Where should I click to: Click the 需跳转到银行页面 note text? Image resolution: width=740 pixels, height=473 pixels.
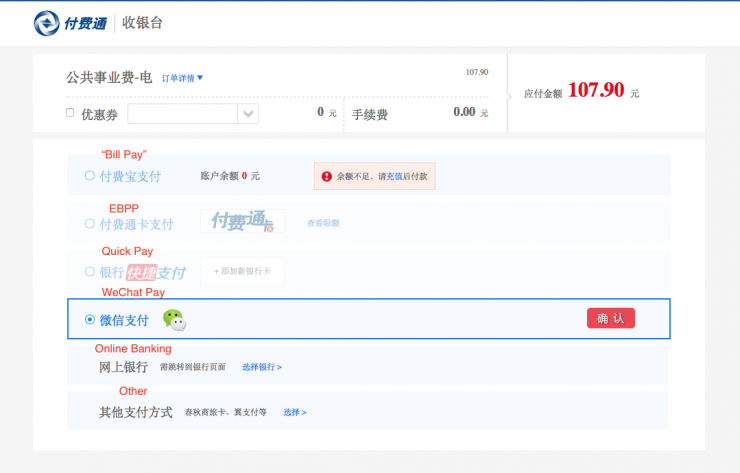tap(193, 367)
